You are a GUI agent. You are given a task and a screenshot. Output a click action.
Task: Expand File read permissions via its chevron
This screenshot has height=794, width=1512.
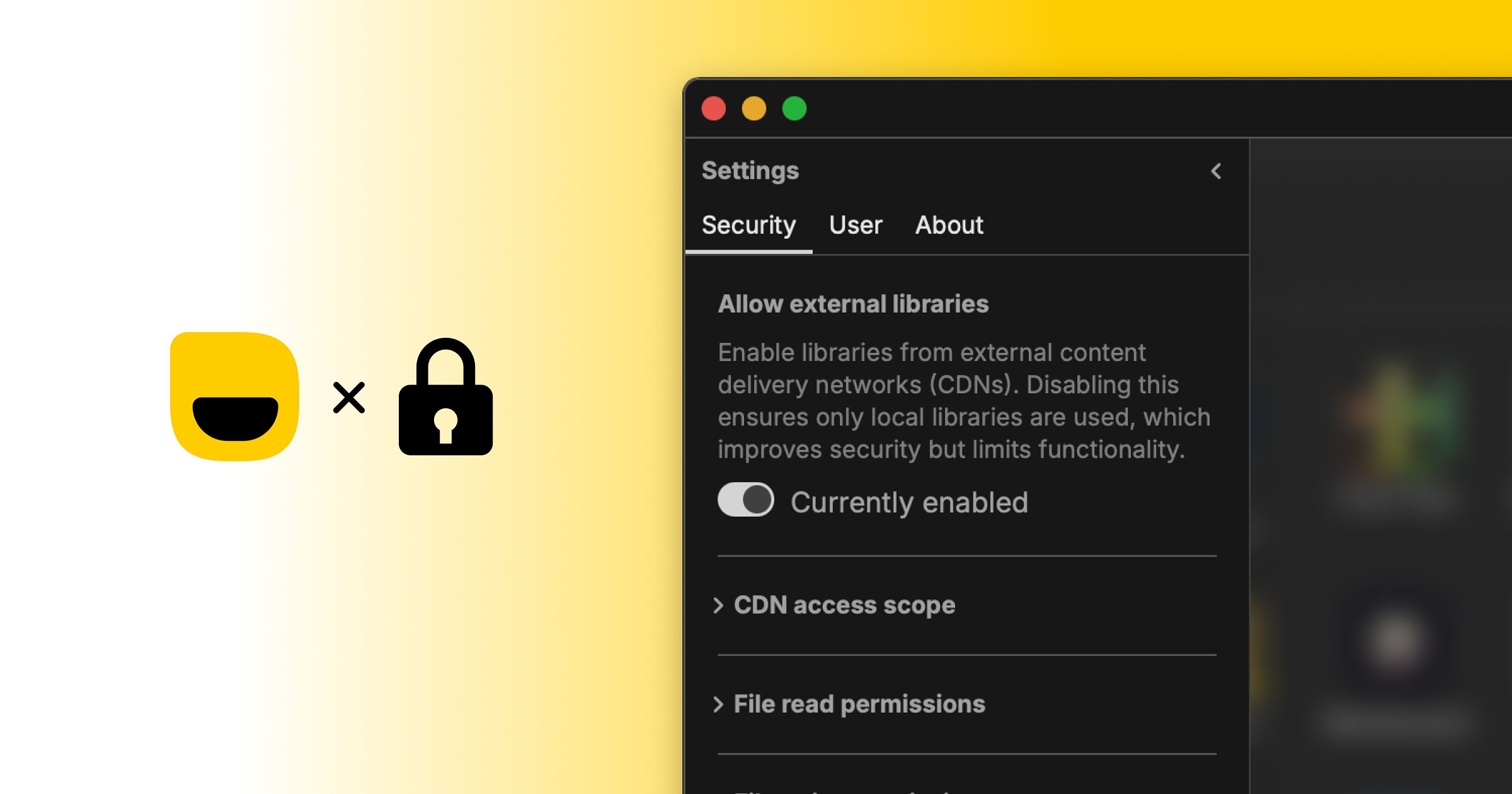coord(718,704)
